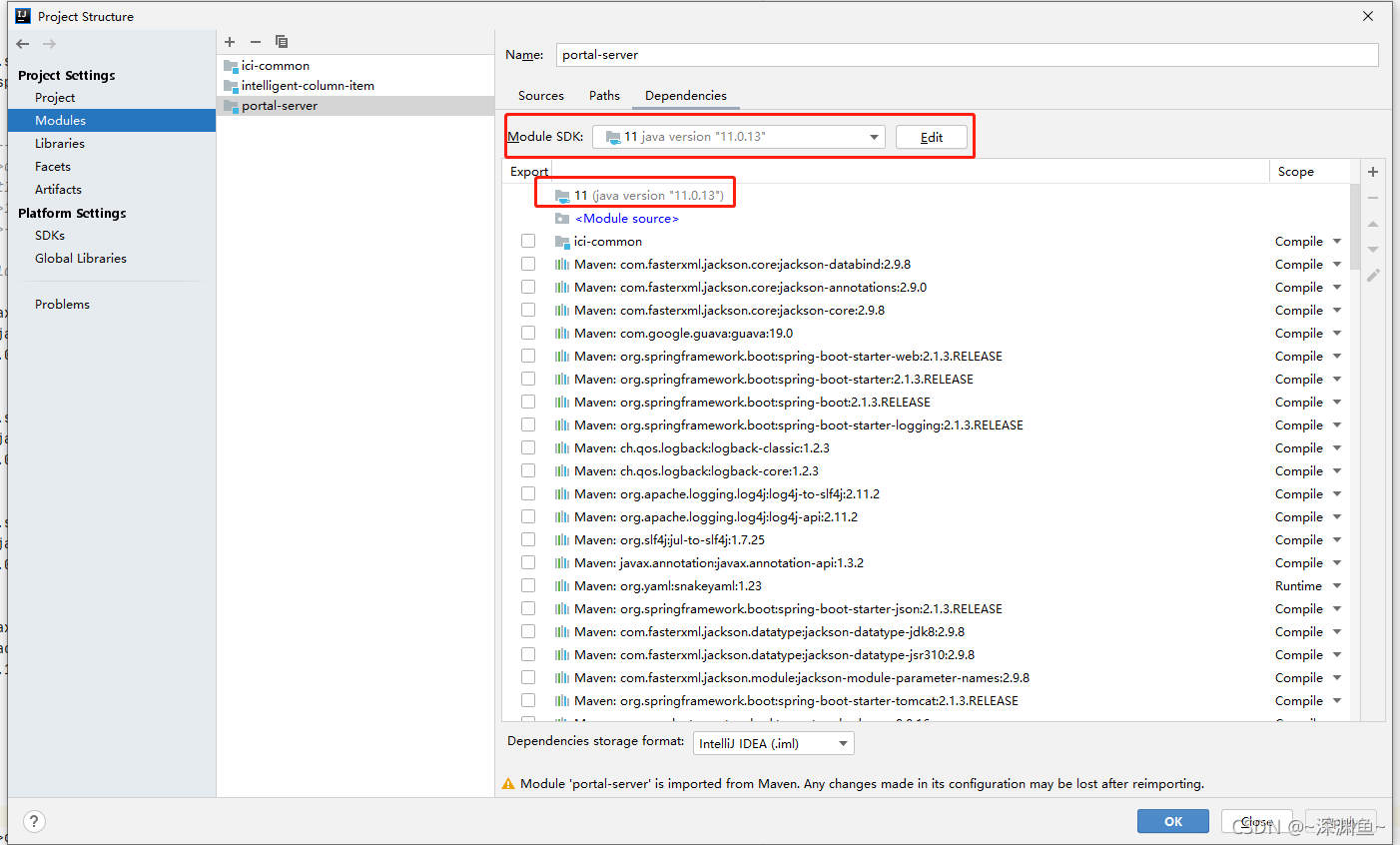Click the Close button at dialog bottom
Image resolution: width=1400 pixels, height=845 pixels.
(x=1257, y=821)
